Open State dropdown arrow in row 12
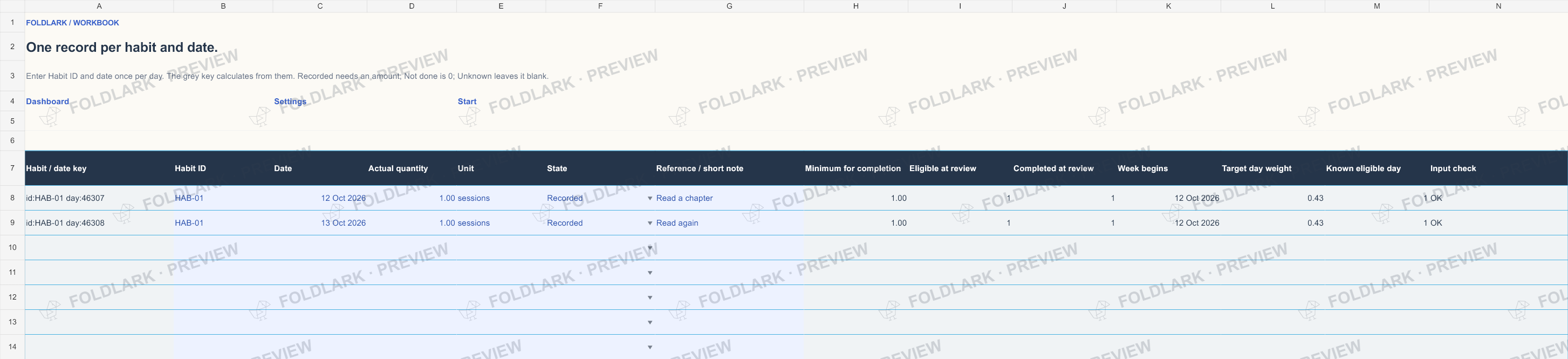 coord(649,297)
